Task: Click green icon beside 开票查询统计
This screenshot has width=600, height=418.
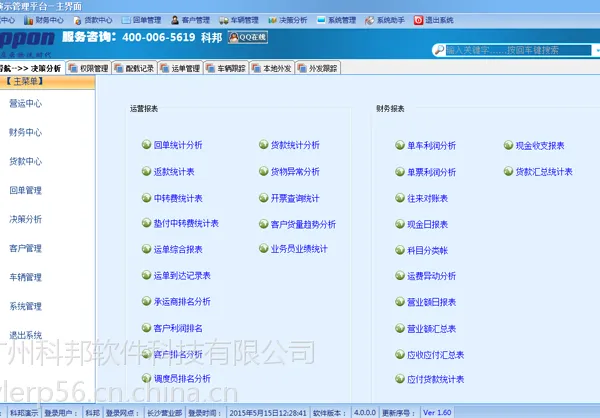Action: click(x=264, y=198)
